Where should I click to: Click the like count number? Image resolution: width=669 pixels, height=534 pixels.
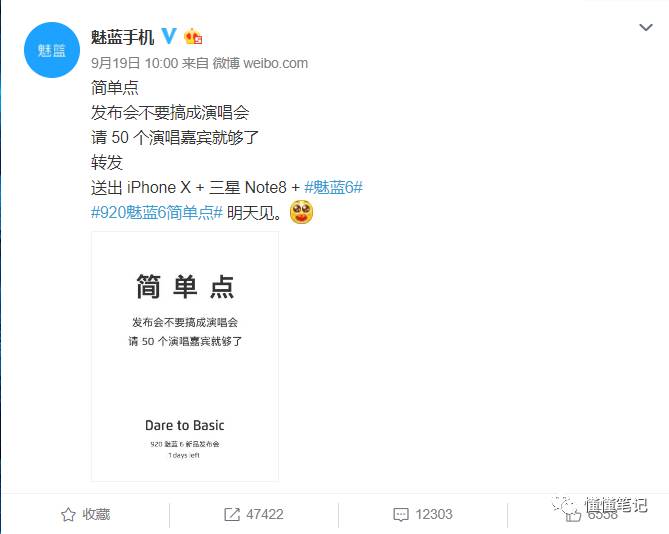602,514
